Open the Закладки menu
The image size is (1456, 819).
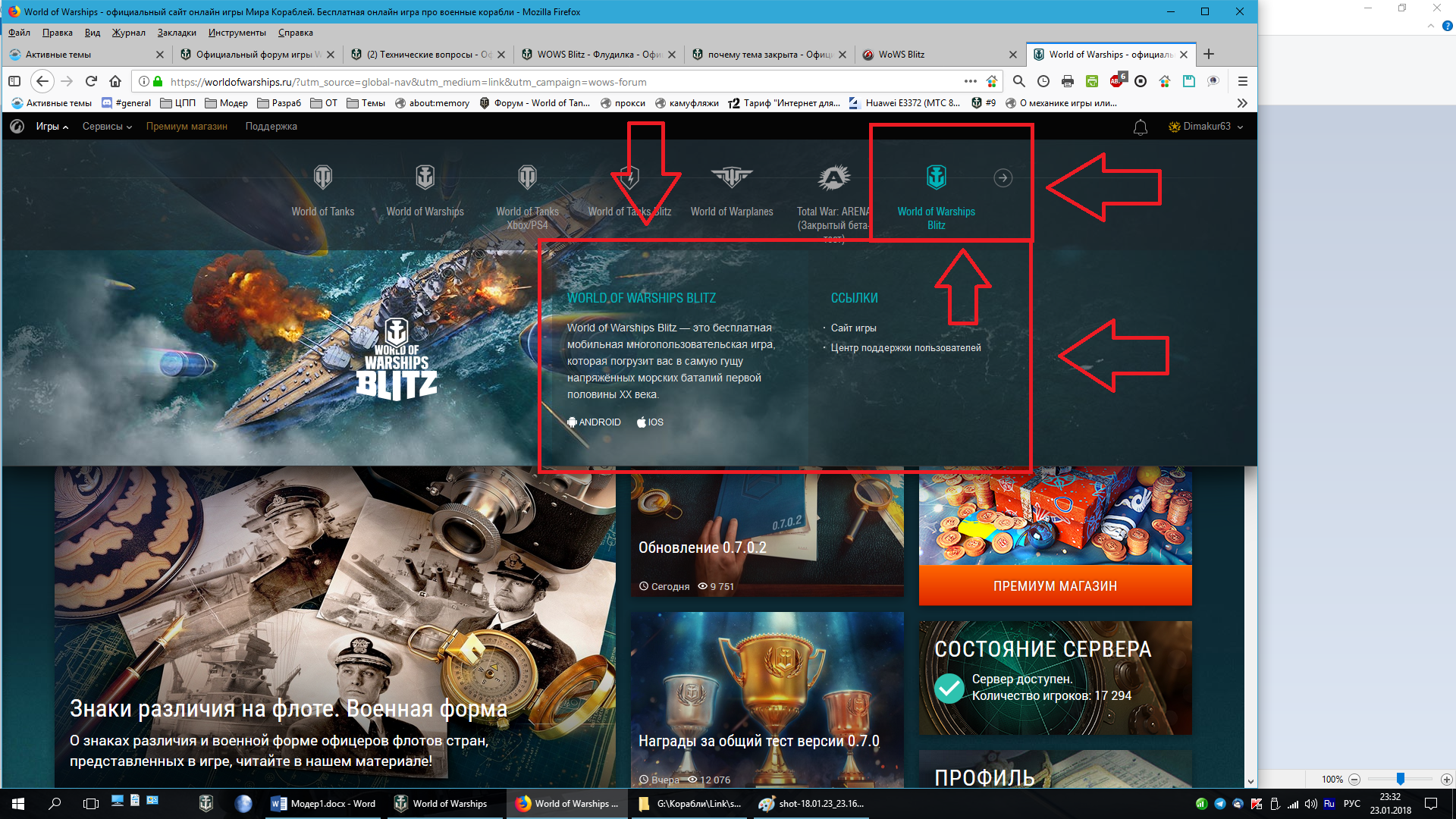(x=177, y=33)
